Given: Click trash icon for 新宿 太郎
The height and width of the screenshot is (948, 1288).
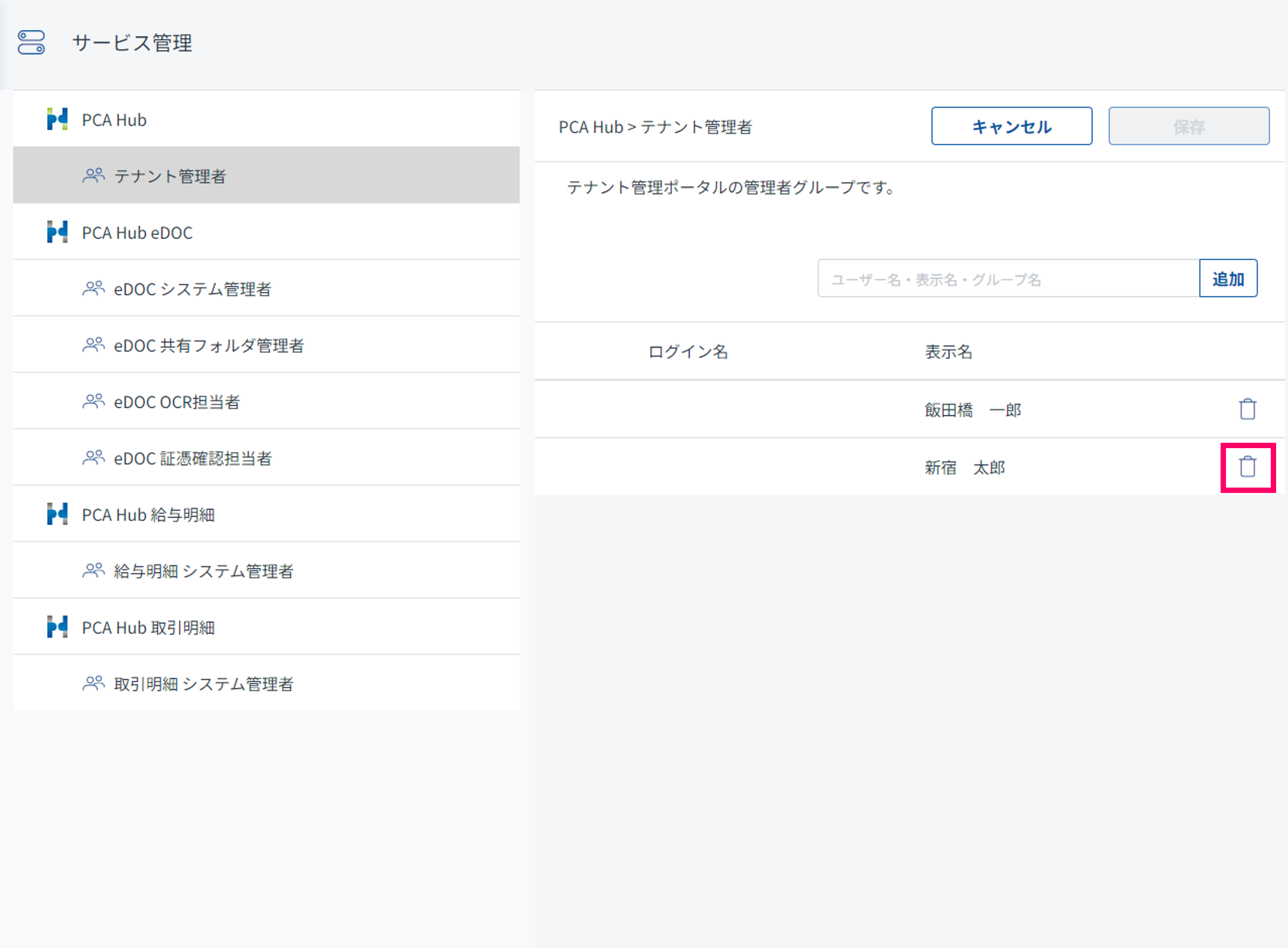Looking at the screenshot, I should point(1247,467).
